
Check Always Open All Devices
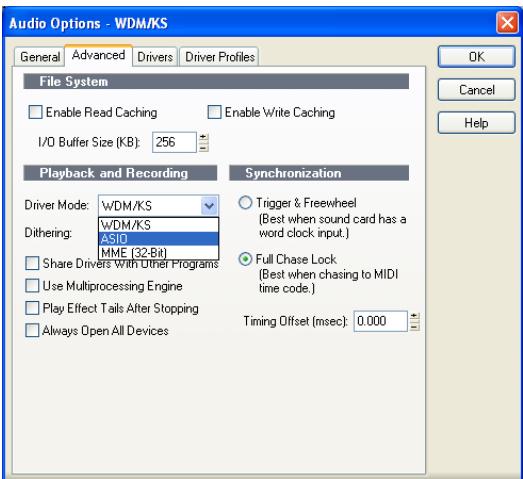(x=32, y=330)
